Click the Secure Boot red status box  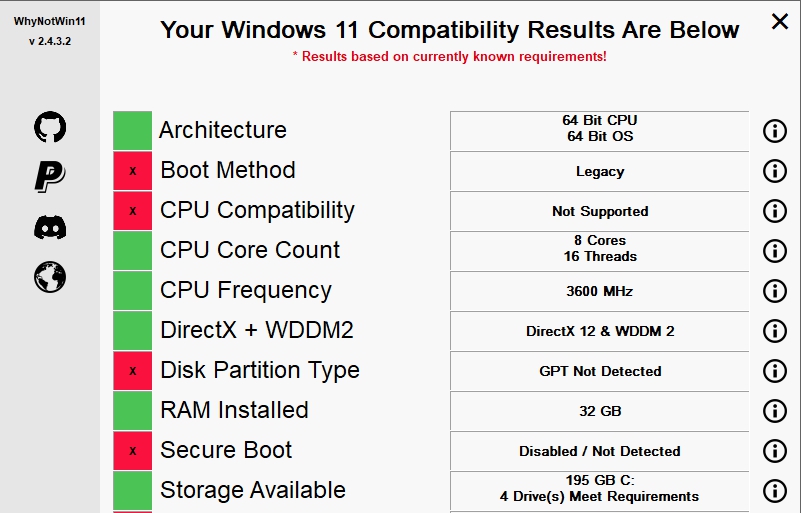132,451
